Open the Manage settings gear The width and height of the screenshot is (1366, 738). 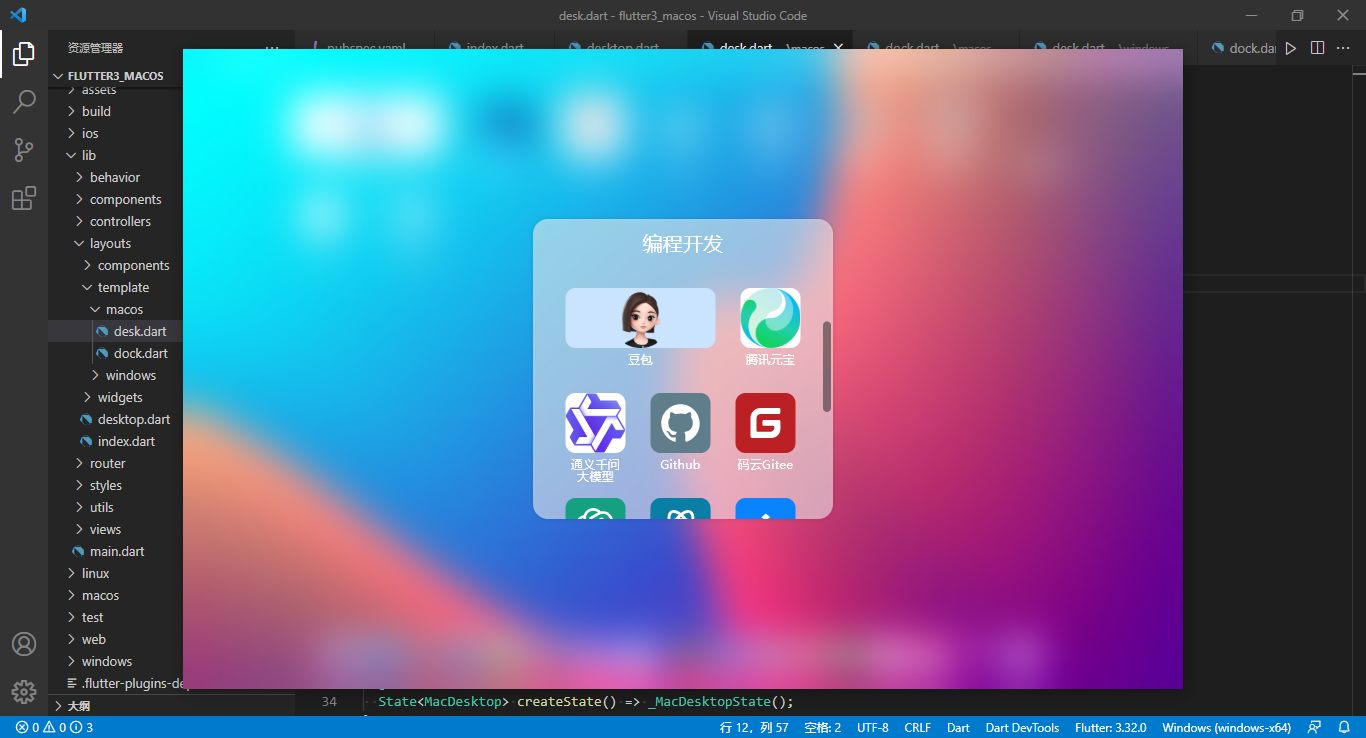coord(24,692)
